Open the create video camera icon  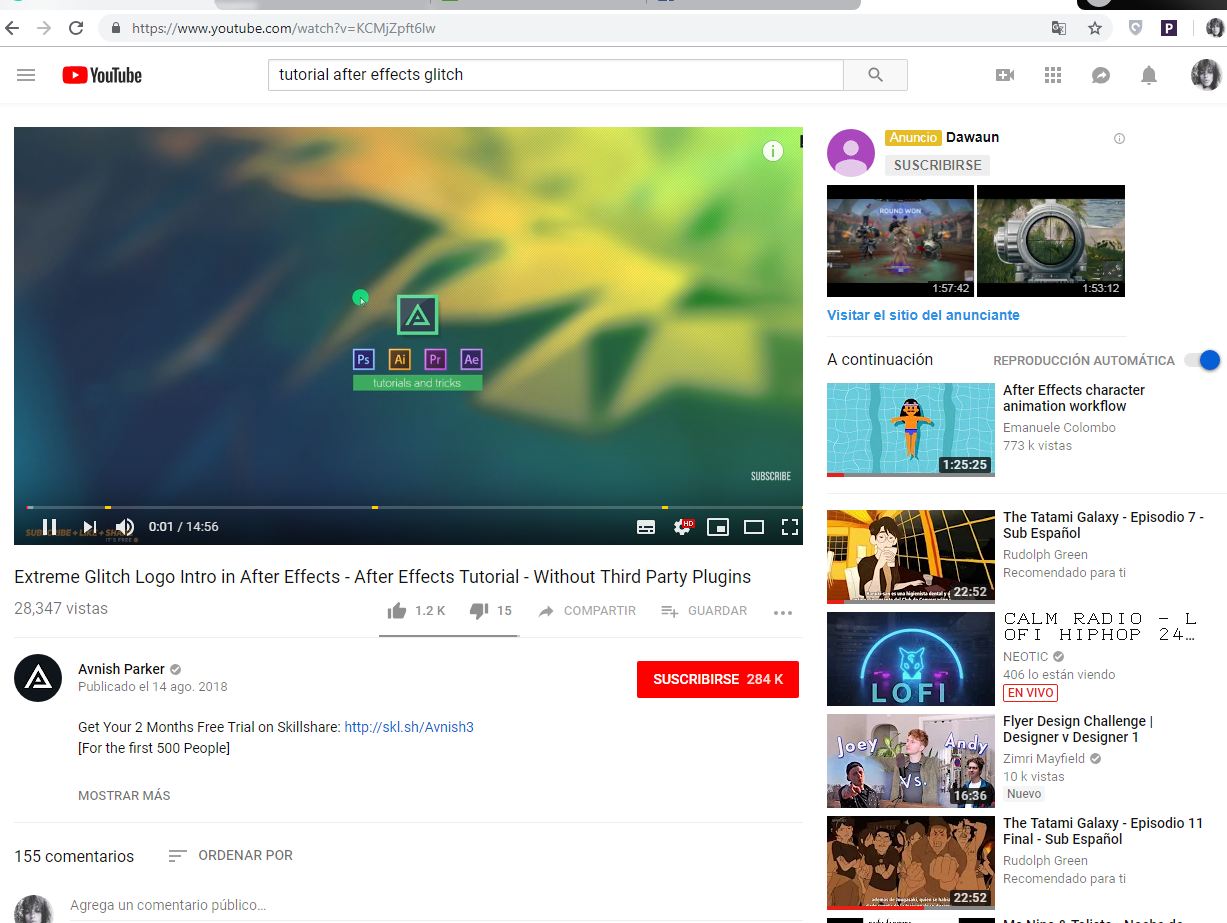(1005, 75)
